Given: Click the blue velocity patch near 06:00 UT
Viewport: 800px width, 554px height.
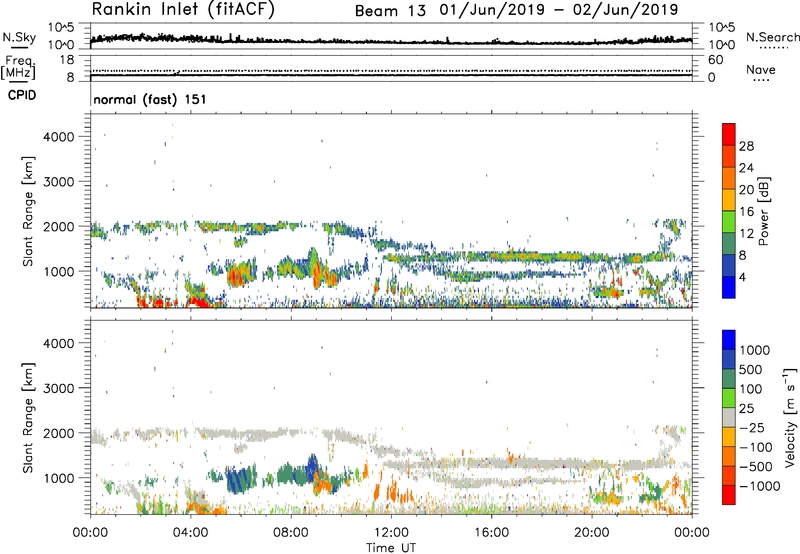Looking at the screenshot, I should pyautogui.click(x=240, y=479).
